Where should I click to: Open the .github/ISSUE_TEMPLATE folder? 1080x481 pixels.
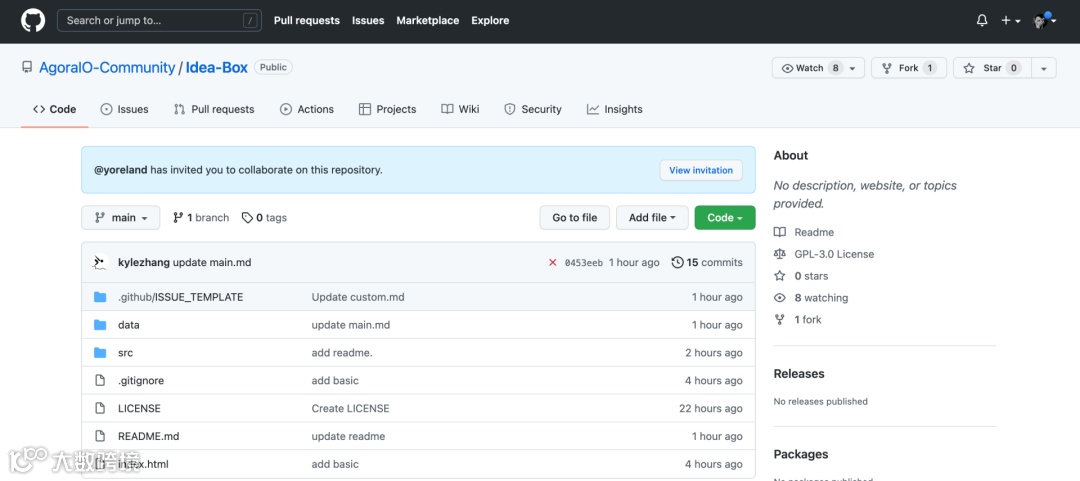tap(180, 297)
